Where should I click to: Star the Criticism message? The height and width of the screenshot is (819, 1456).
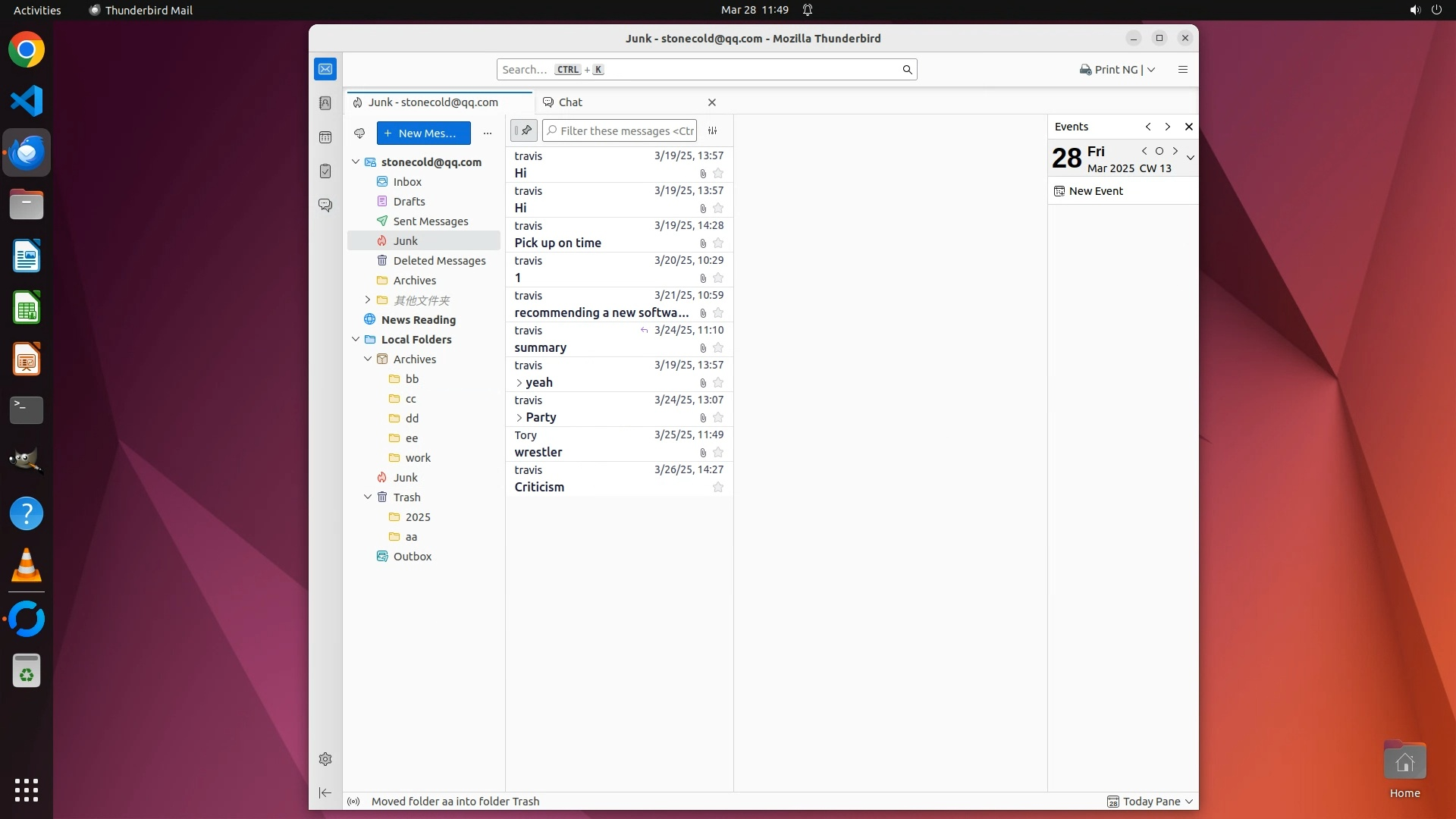(717, 487)
